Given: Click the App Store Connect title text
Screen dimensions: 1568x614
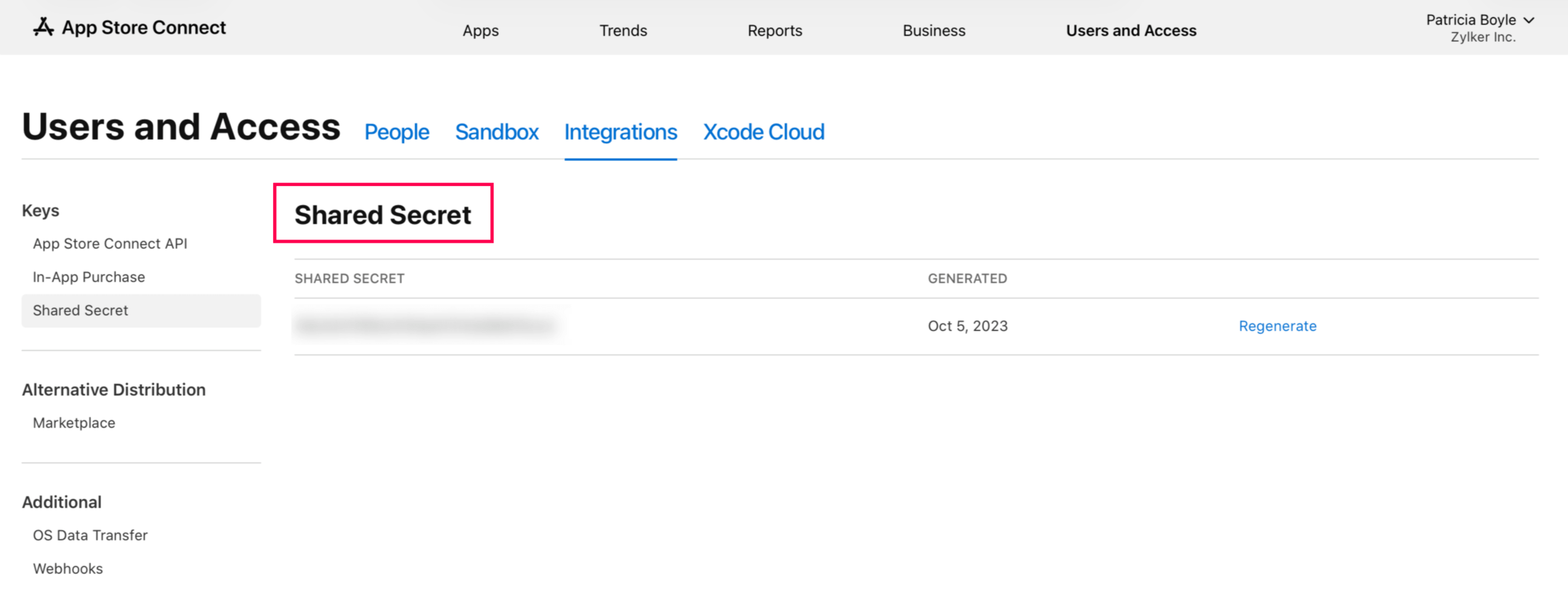Looking at the screenshot, I should point(144,27).
